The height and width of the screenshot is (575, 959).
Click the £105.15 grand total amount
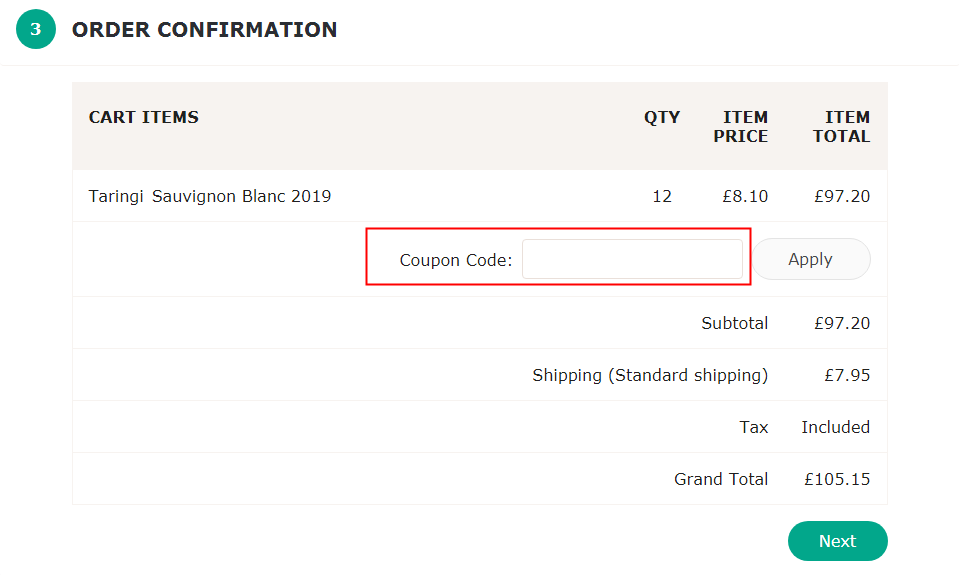[837, 479]
